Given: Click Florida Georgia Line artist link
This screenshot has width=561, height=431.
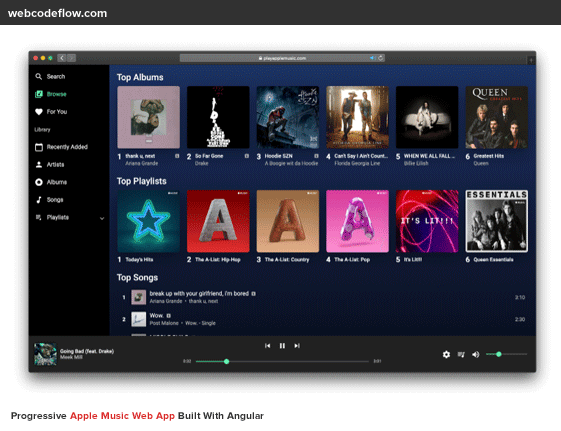Looking at the screenshot, I should (x=357, y=163).
